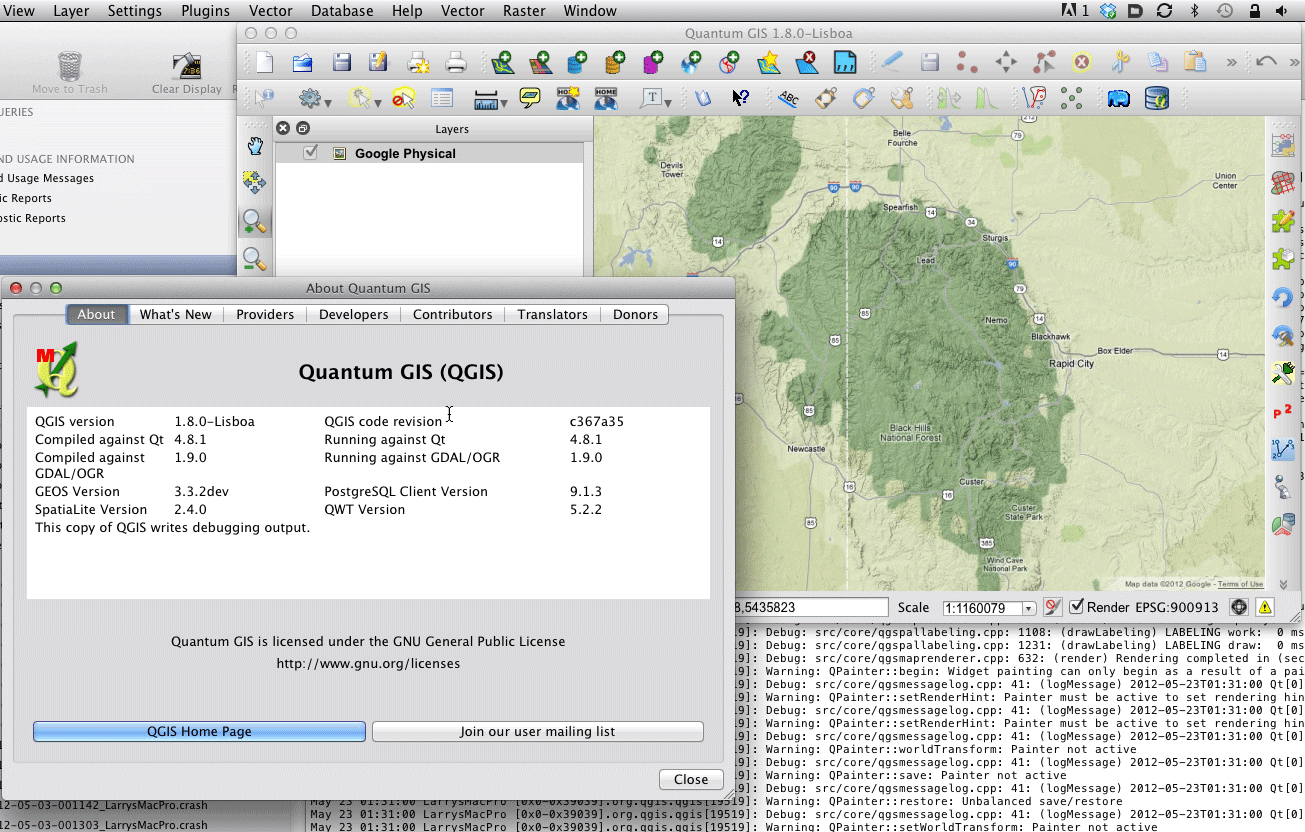Screen dimensions: 1305x832
Task: Add PostGIS layer with blue database icon
Action: pos(578,63)
